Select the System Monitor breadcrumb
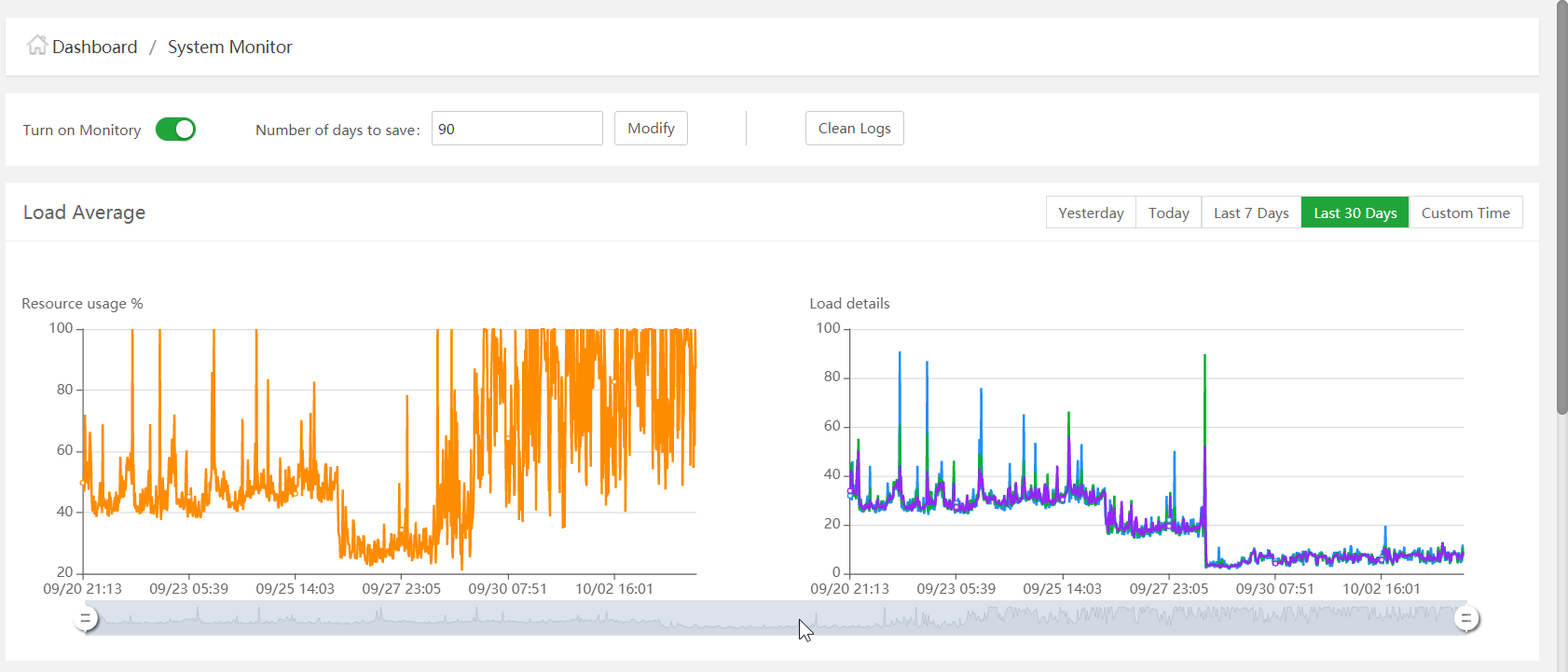Image resolution: width=1568 pixels, height=672 pixels. pyautogui.click(x=229, y=48)
